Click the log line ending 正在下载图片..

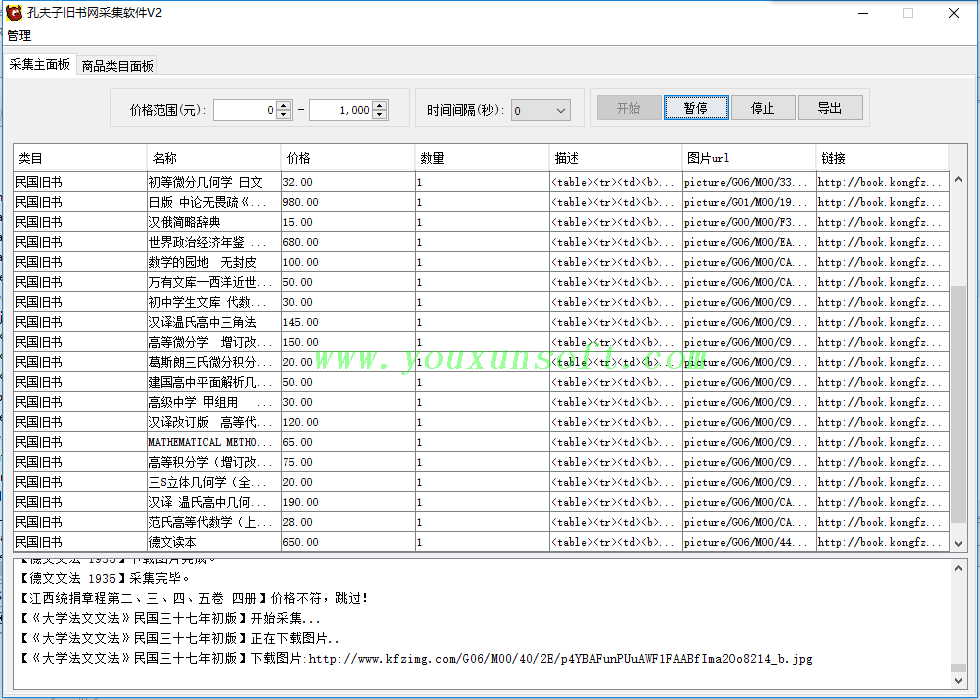(180, 638)
